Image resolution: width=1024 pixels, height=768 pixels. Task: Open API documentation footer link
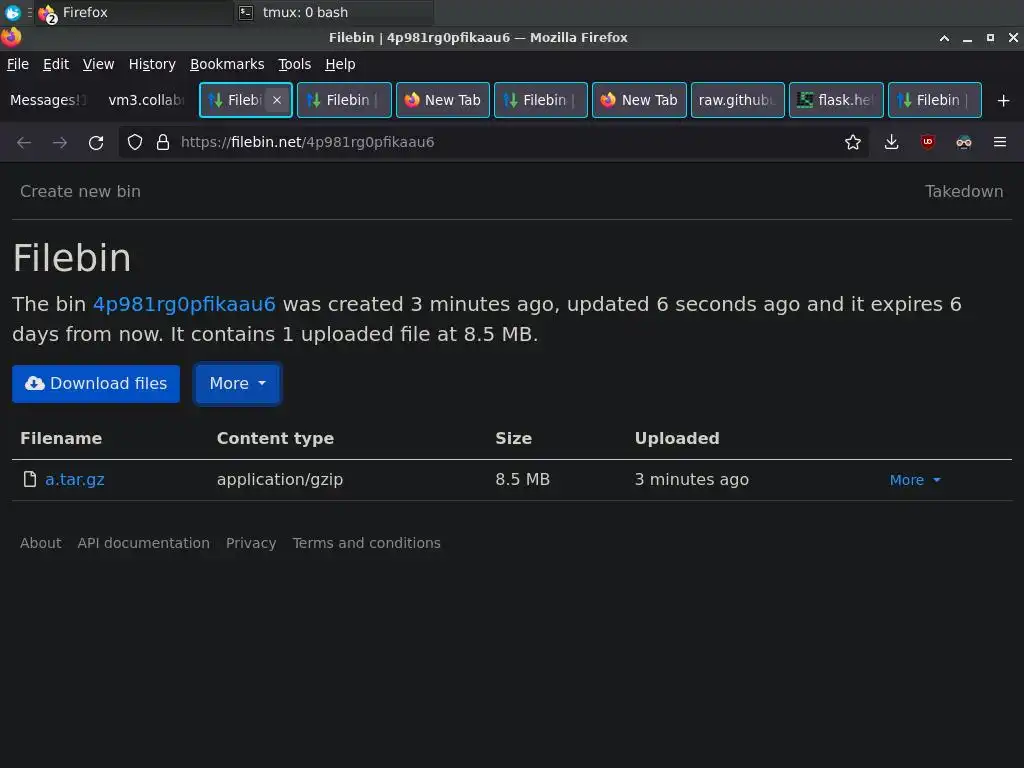(144, 543)
